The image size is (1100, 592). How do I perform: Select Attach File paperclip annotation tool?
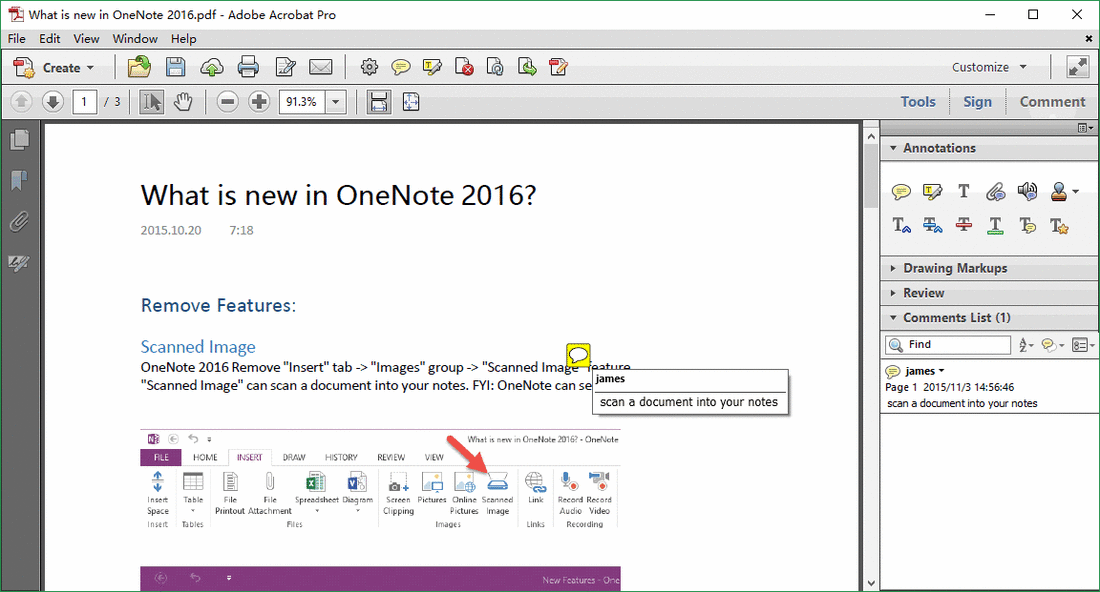pyautogui.click(x=995, y=191)
